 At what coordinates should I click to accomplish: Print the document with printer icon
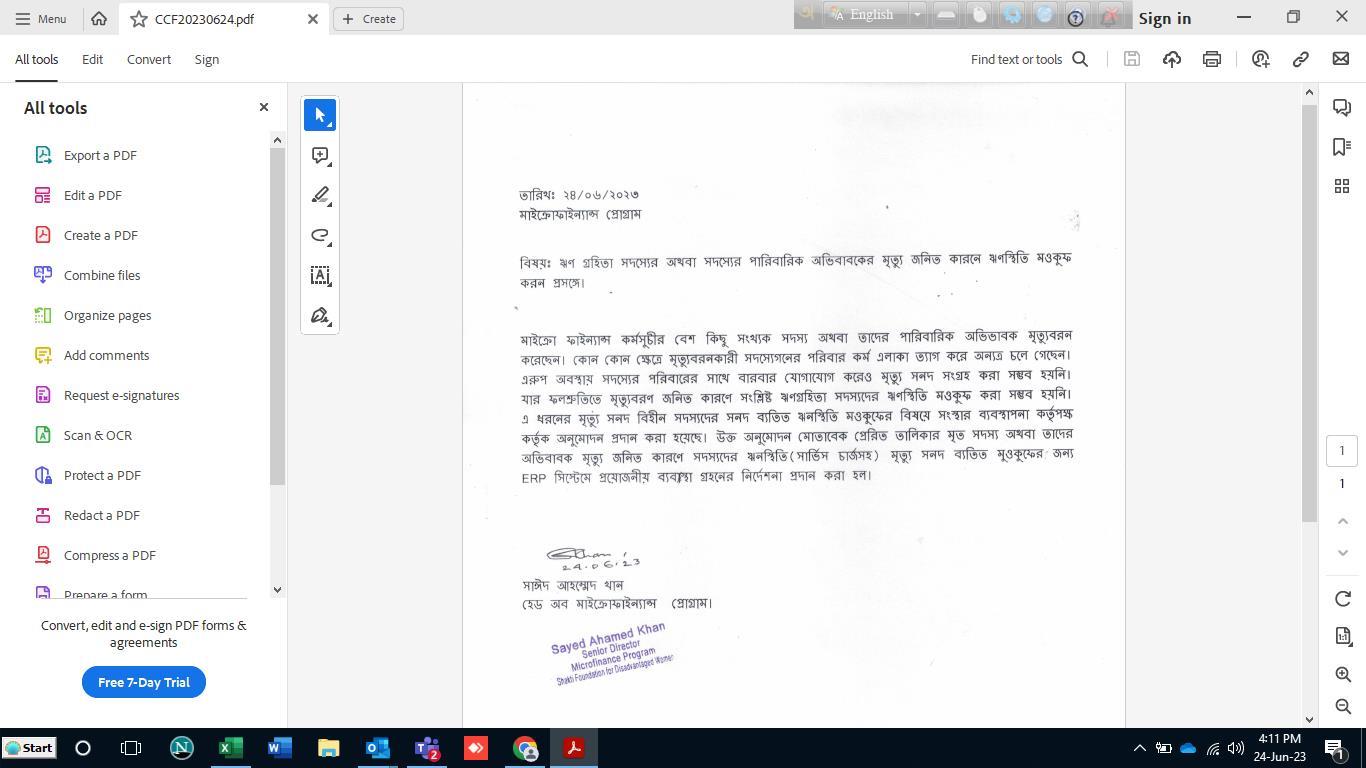coord(1212,59)
